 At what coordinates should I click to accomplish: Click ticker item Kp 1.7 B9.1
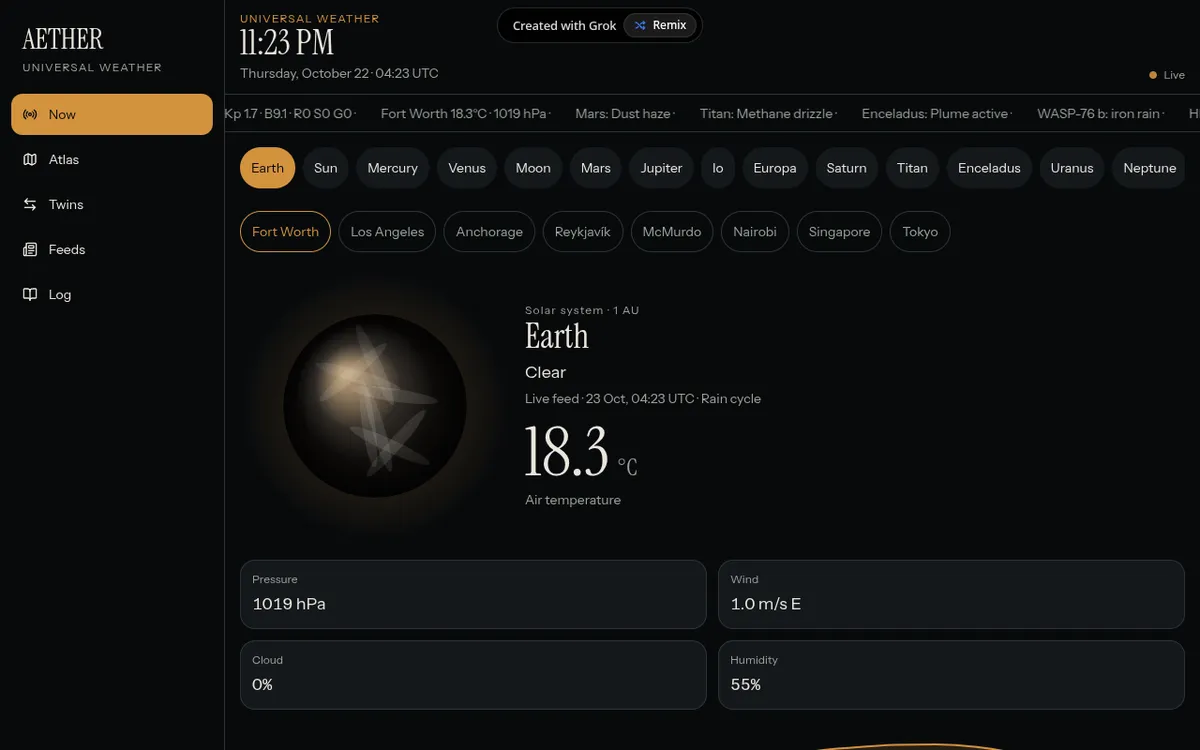(x=288, y=114)
